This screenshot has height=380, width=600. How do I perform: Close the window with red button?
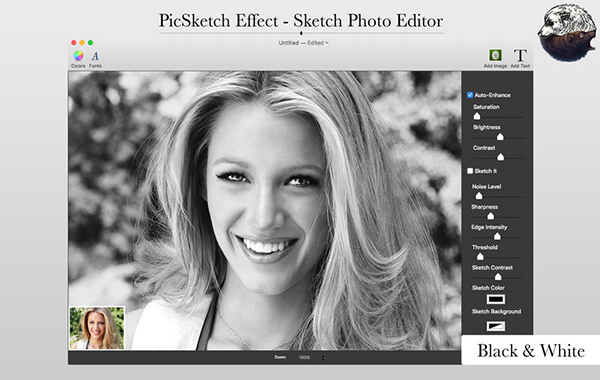[x=74, y=42]
